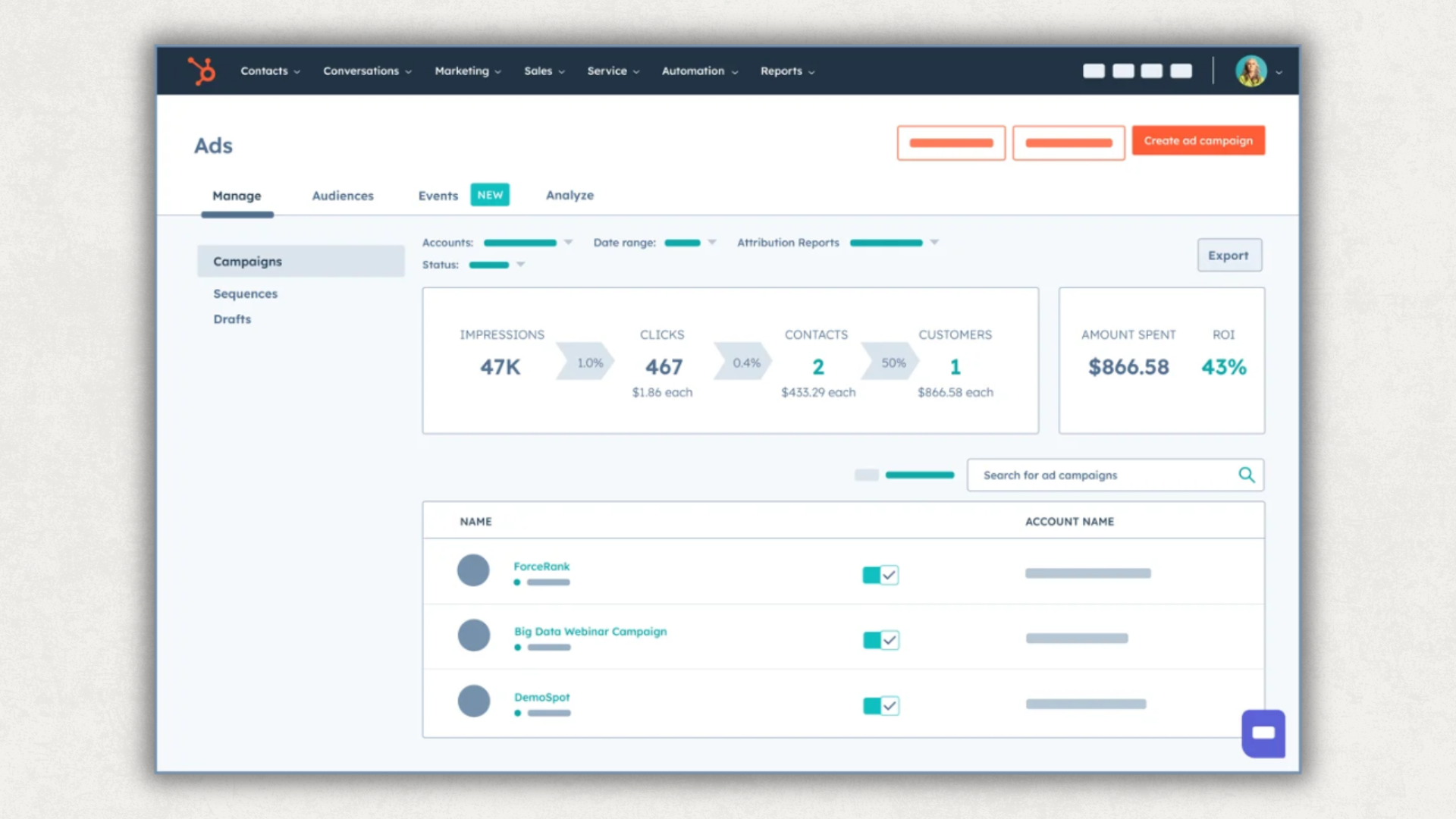
Task: Click the Search for ad campaigns field
Action: pos(1115,475)
